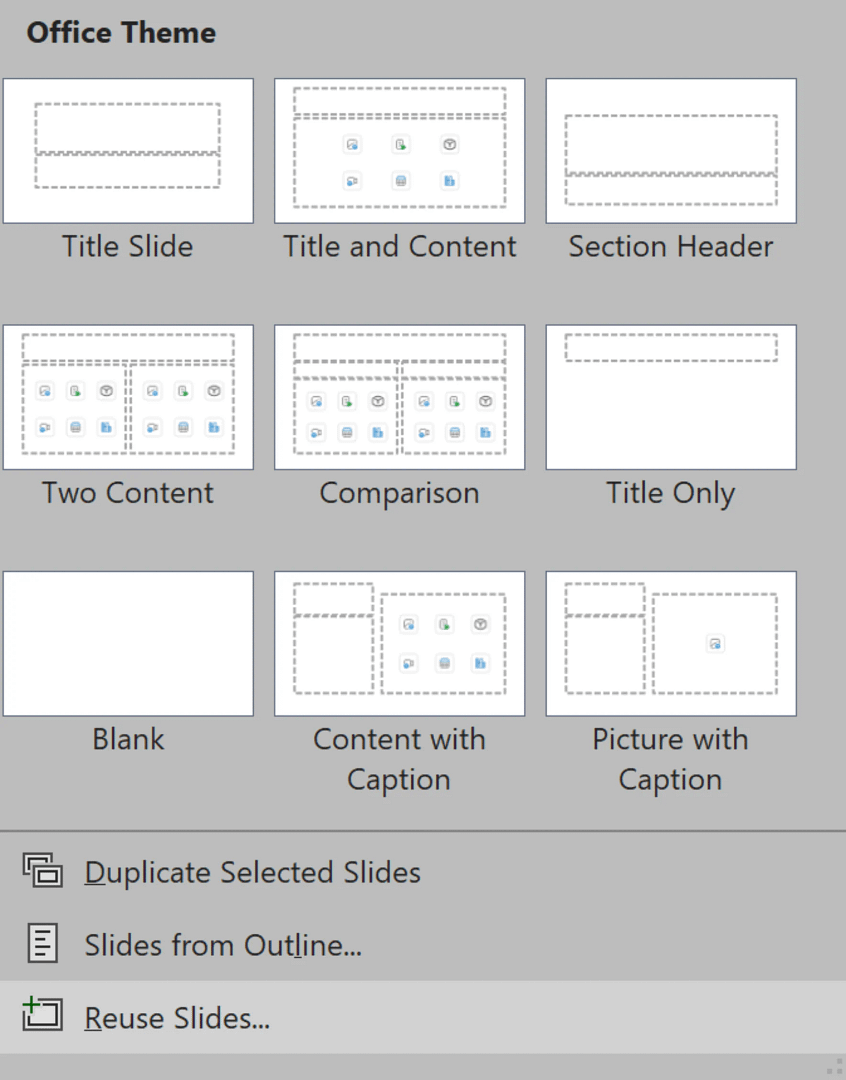Choose the Comparison layout
This screenshot has height=1080, width=846.
399,396
